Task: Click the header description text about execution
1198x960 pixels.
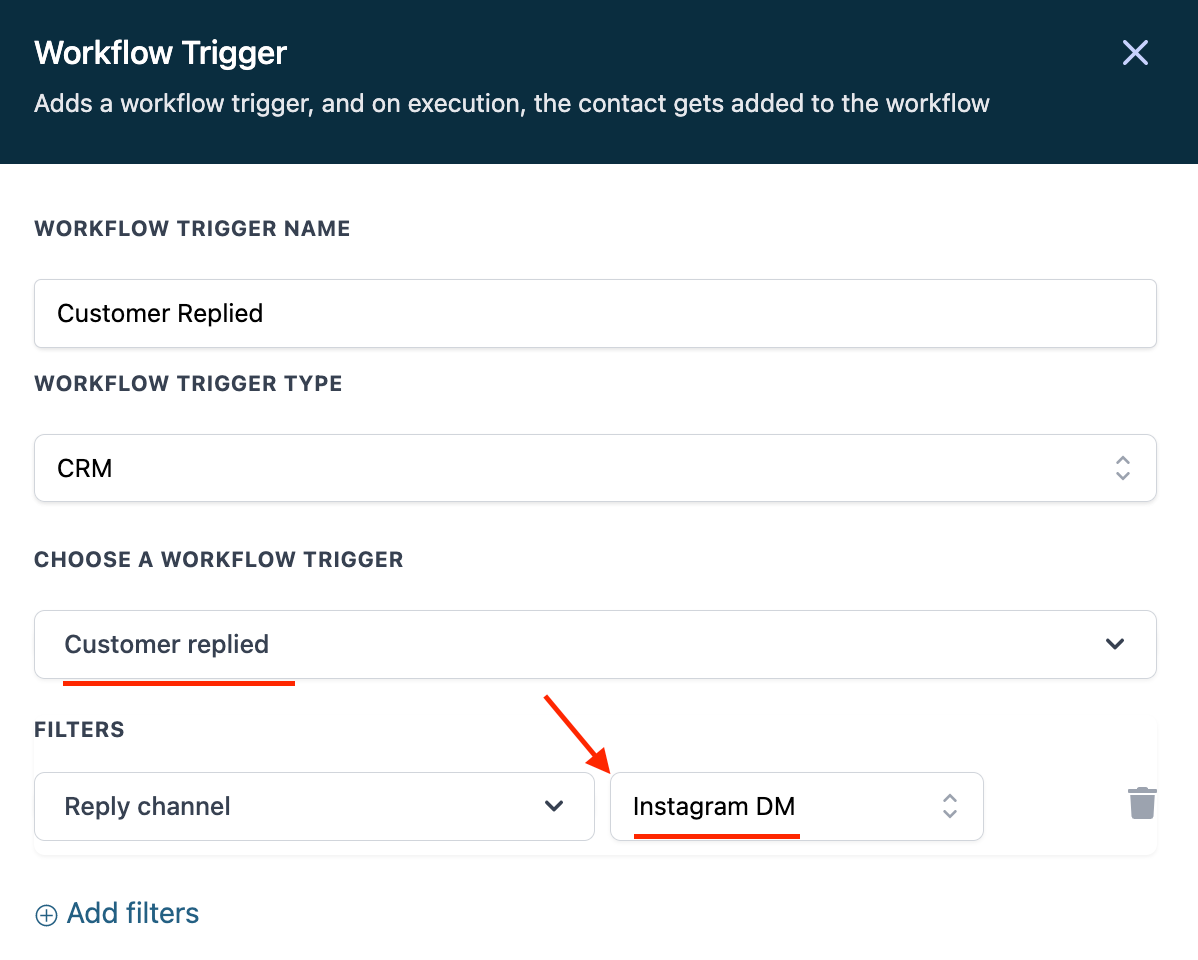Action: (x=511, y=104)
